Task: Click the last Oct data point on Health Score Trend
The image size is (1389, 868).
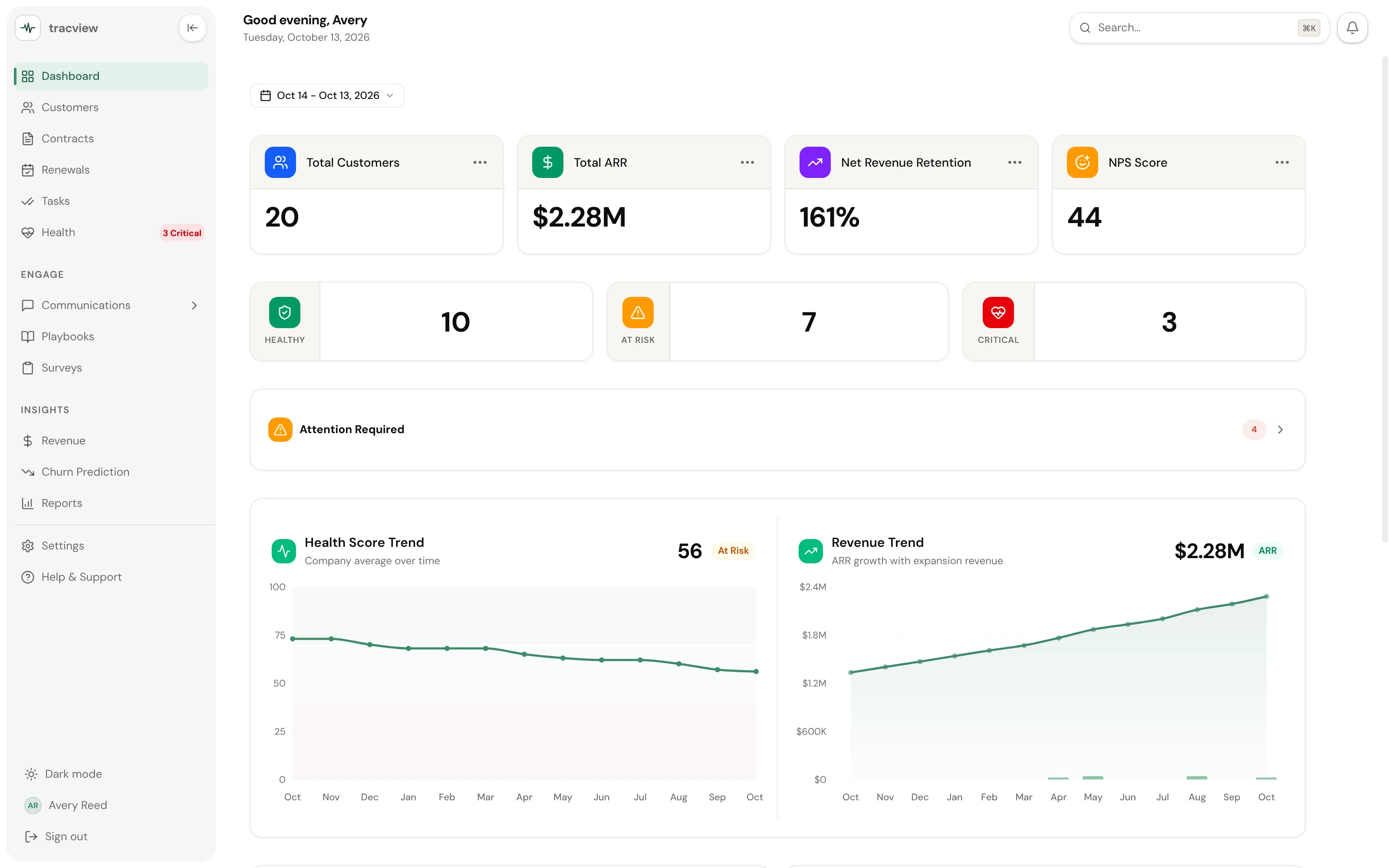Action: tap(756, 671)
